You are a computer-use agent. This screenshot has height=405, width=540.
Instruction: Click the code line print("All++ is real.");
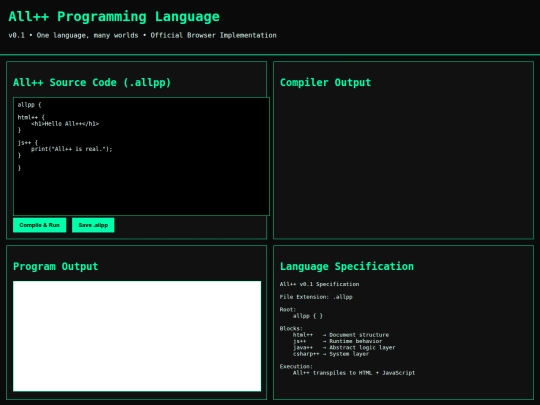[72, 149]
